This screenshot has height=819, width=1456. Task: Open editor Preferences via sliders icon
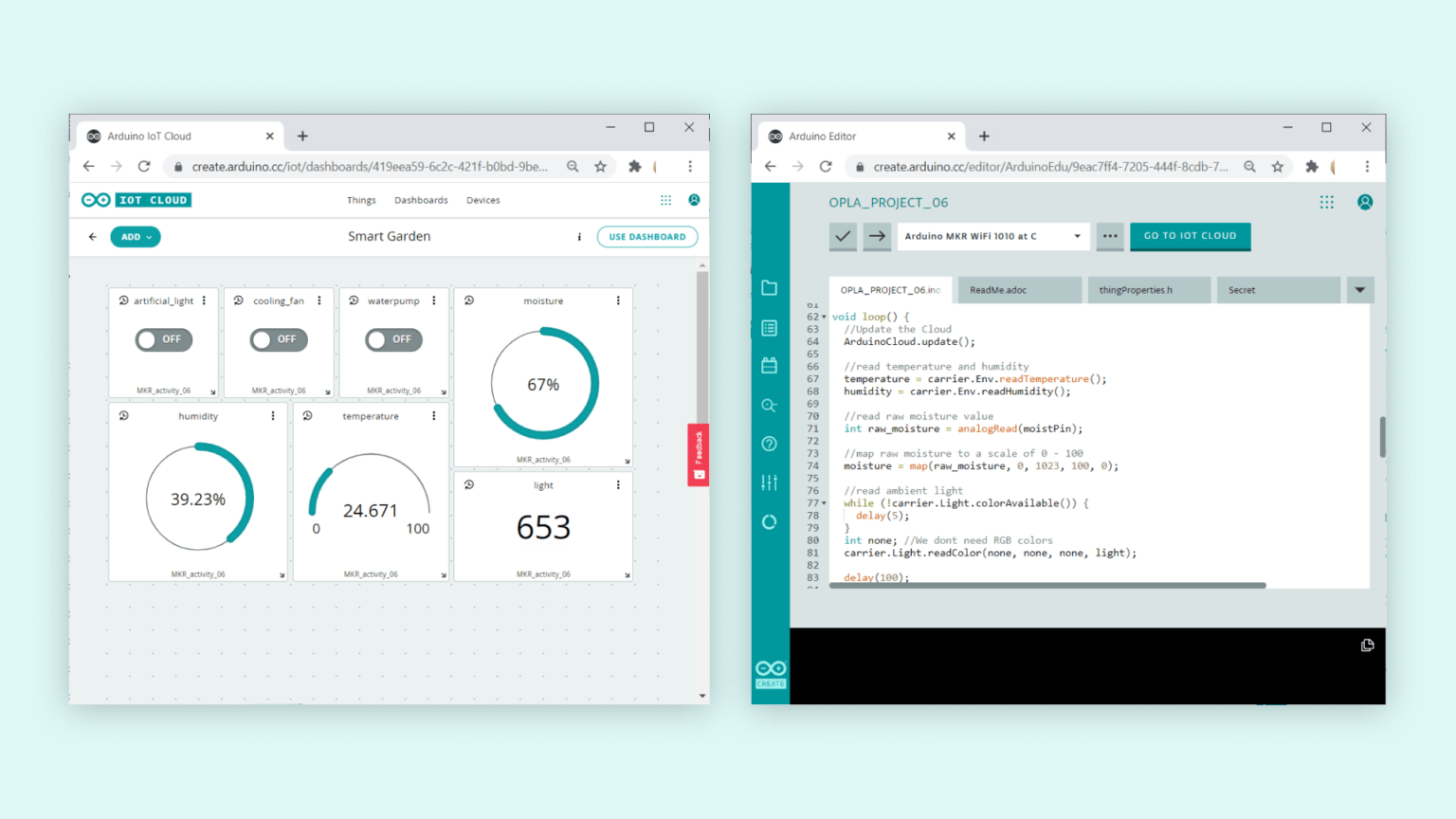(x=769, y=482)
